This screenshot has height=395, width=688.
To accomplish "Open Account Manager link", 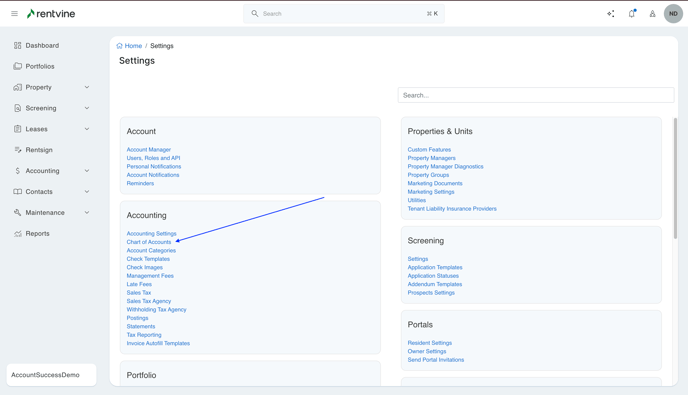I will point(149,150).
